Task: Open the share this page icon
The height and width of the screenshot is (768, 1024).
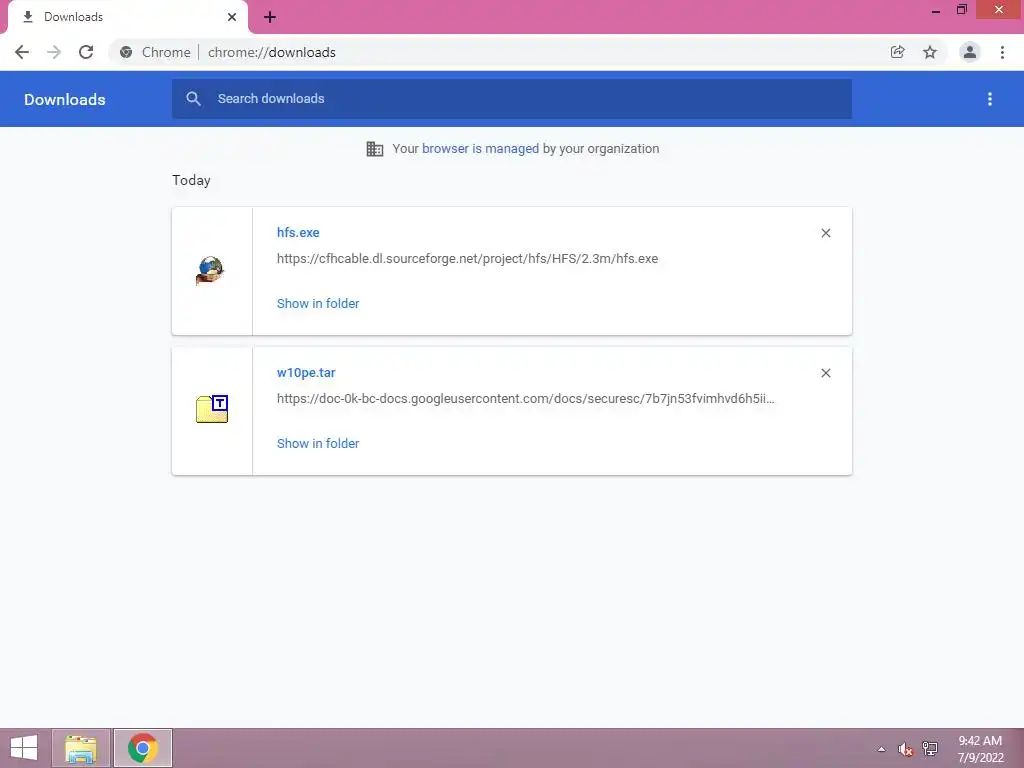Action: pos(897,52)
